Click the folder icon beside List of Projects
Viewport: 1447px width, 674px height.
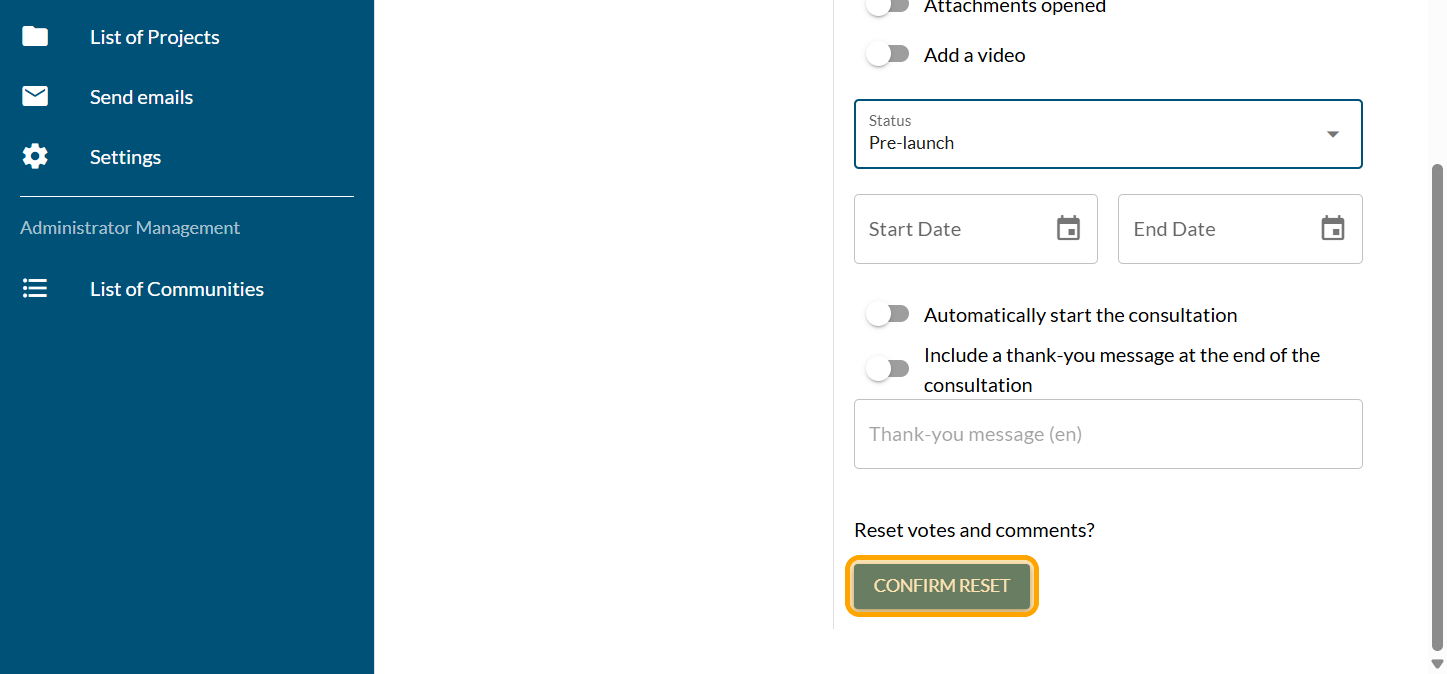35,37
